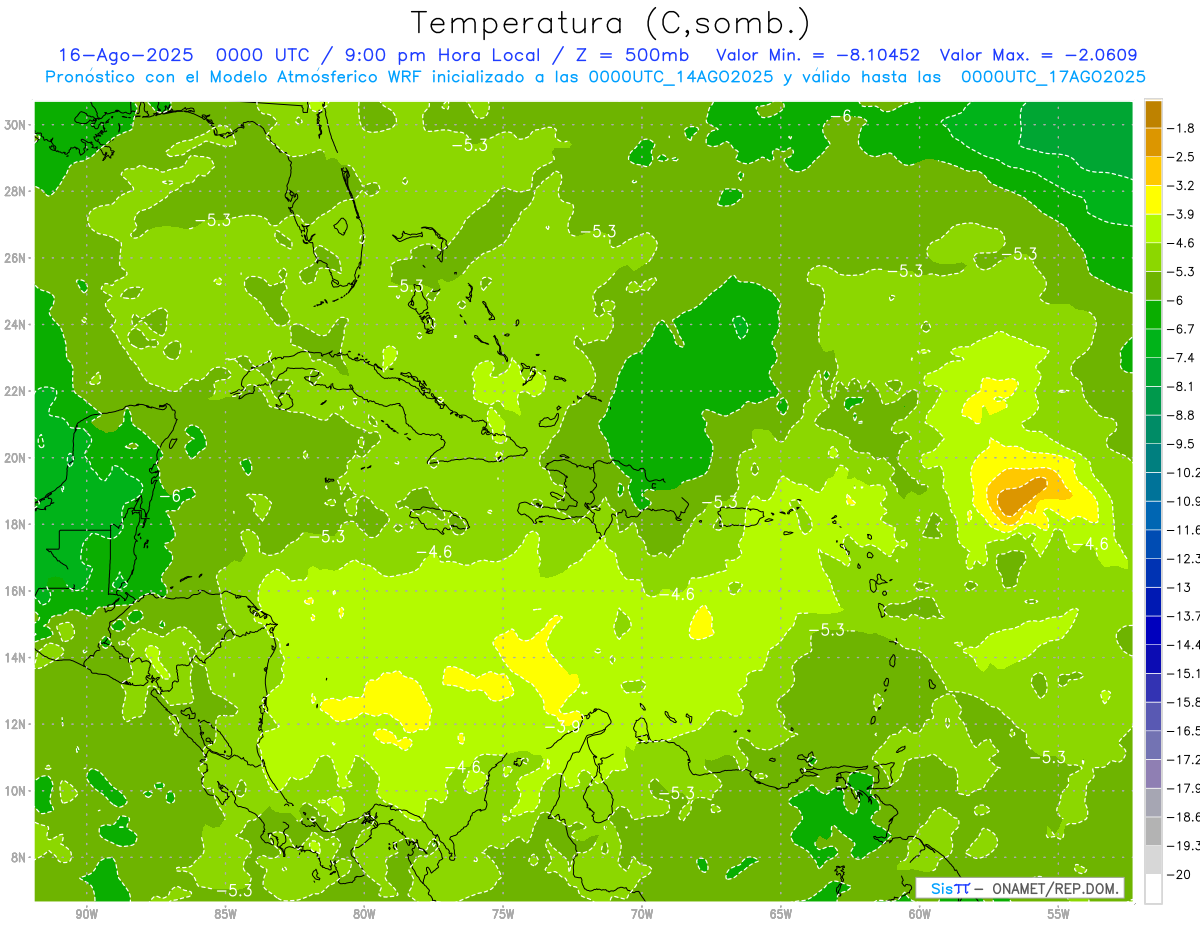Click the '-15.8' colorbar value
1200x927 pixels.
point(1185,702)
